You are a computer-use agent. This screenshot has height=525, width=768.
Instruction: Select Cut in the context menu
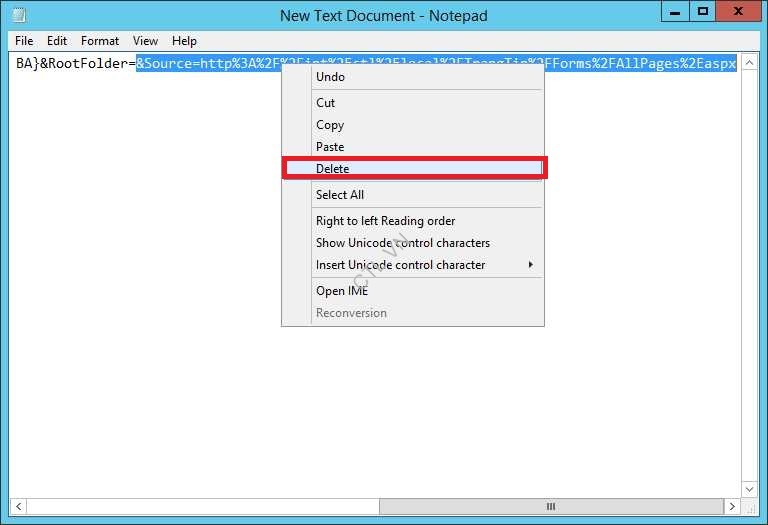[326, 103]
